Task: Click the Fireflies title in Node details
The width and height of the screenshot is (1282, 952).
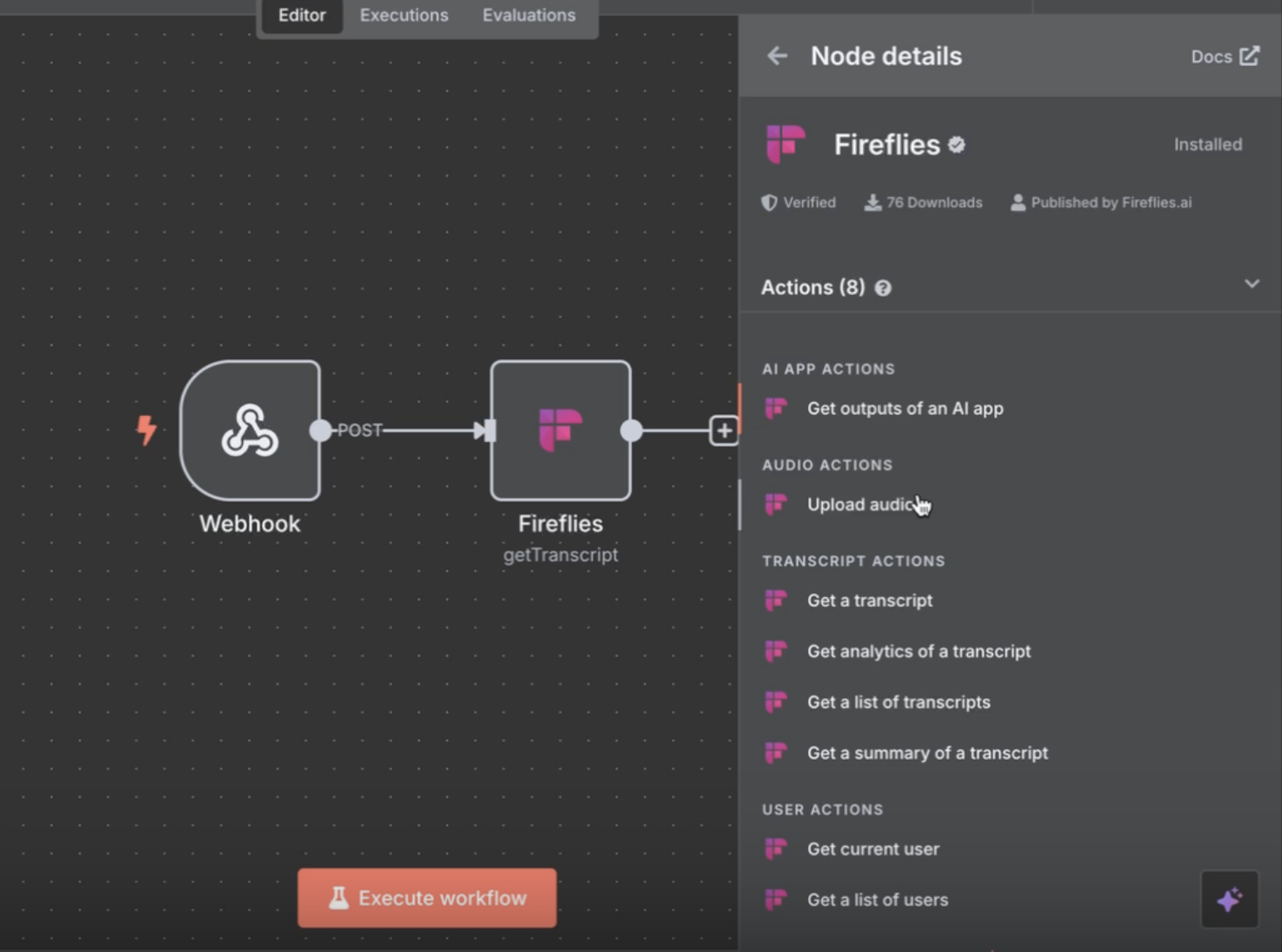Action: point(887,145)
